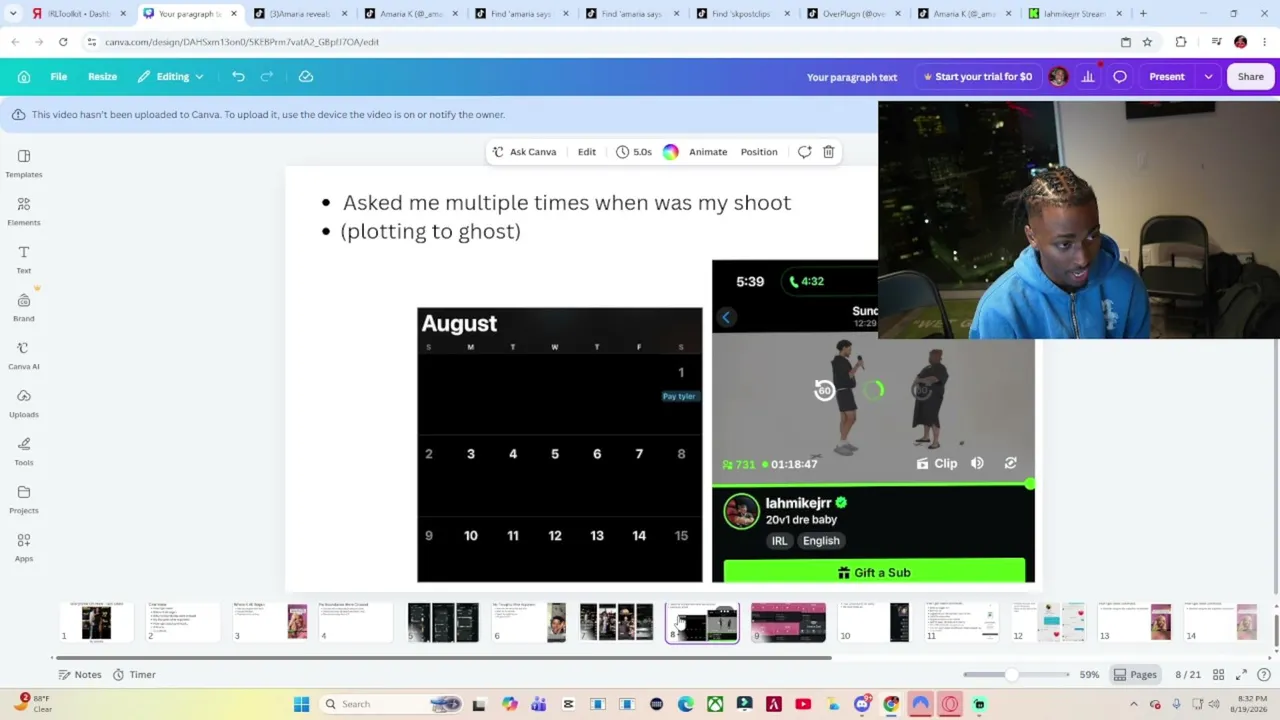This screenshot has height=720, width=1280.
Task: Expand the Editing mode dropdown
Action: click(171, 77)
